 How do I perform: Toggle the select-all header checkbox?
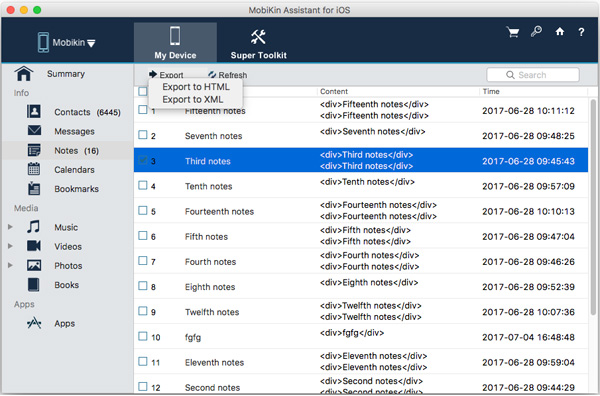(x=143, y=91)
